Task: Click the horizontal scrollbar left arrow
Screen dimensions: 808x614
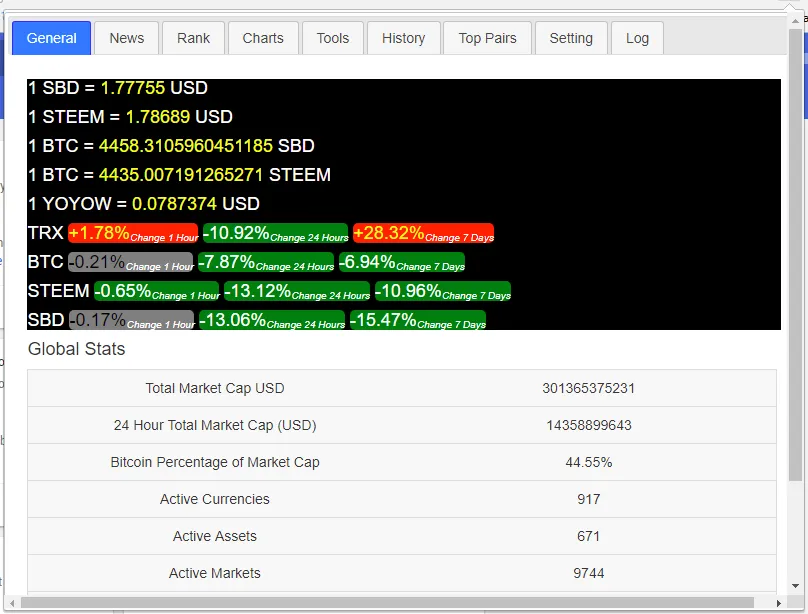Action: coord(12,603)
